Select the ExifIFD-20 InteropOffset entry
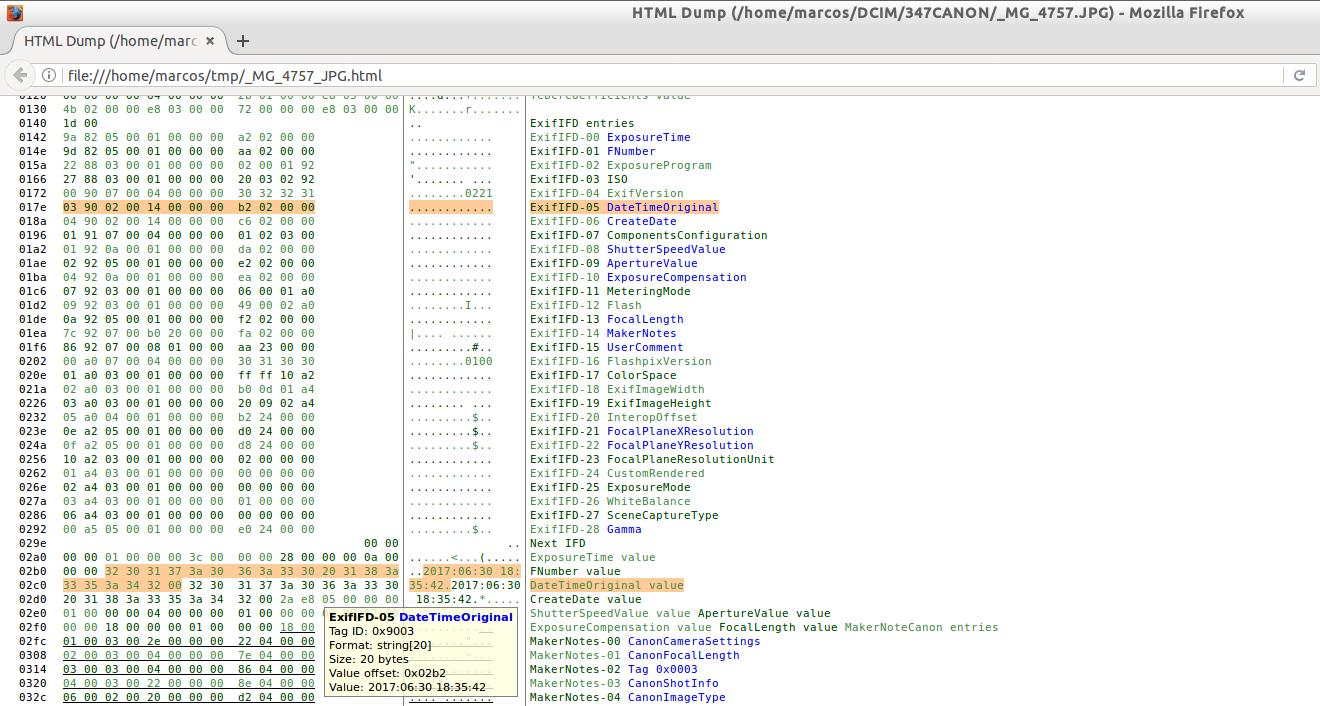This screenshot has width=1320, height=706. [614, 418]
